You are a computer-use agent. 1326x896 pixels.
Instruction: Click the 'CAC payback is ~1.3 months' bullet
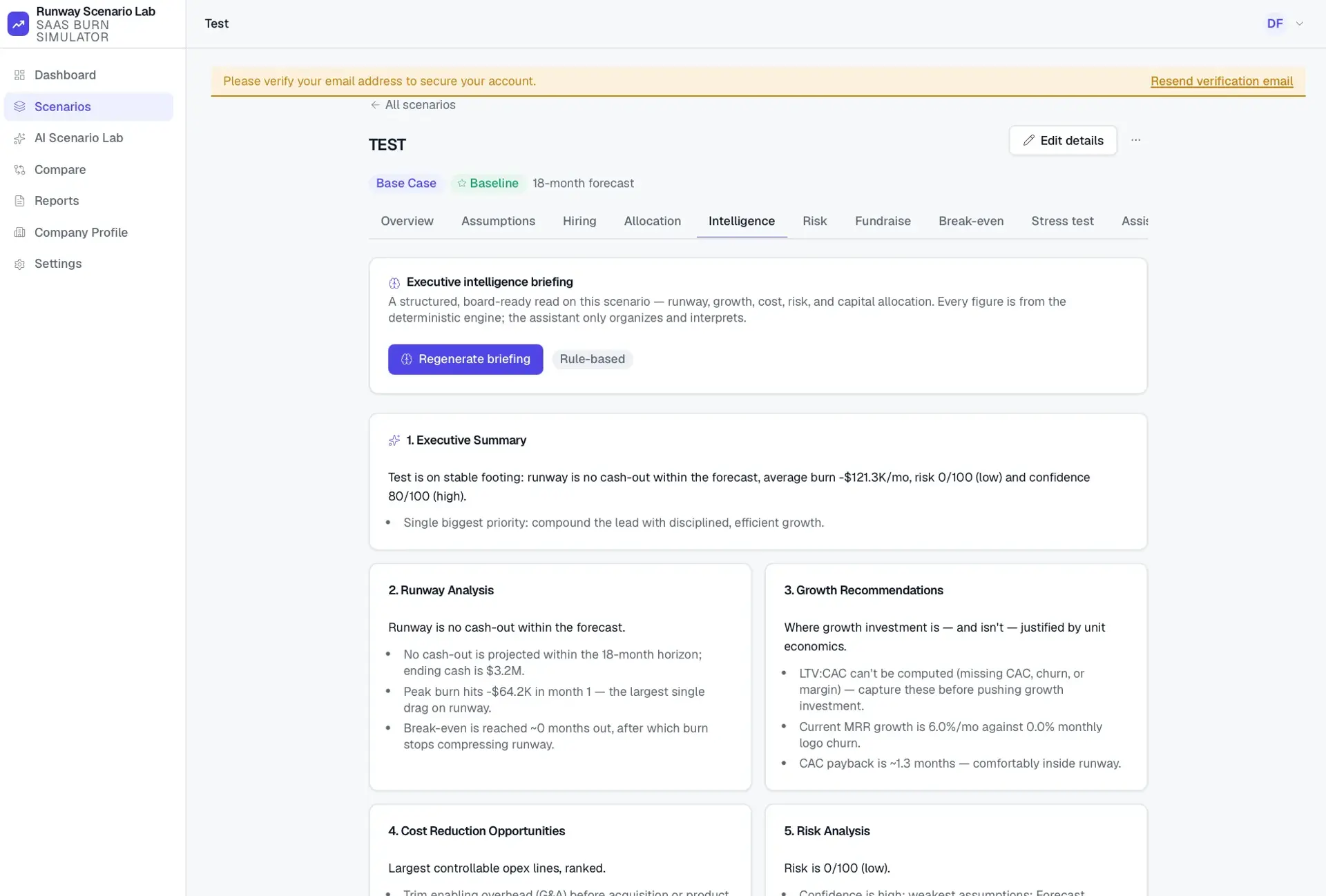(960, 763)
